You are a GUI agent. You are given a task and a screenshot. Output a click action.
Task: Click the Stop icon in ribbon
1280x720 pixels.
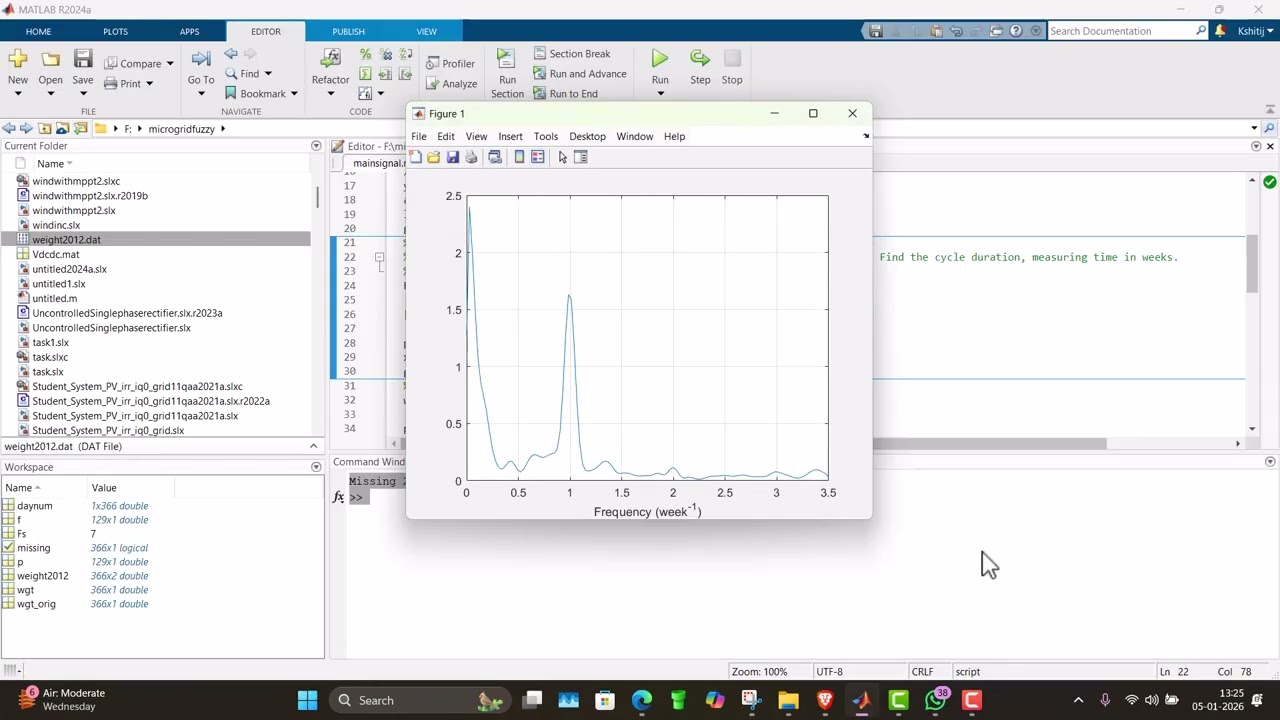coord(732,60)
